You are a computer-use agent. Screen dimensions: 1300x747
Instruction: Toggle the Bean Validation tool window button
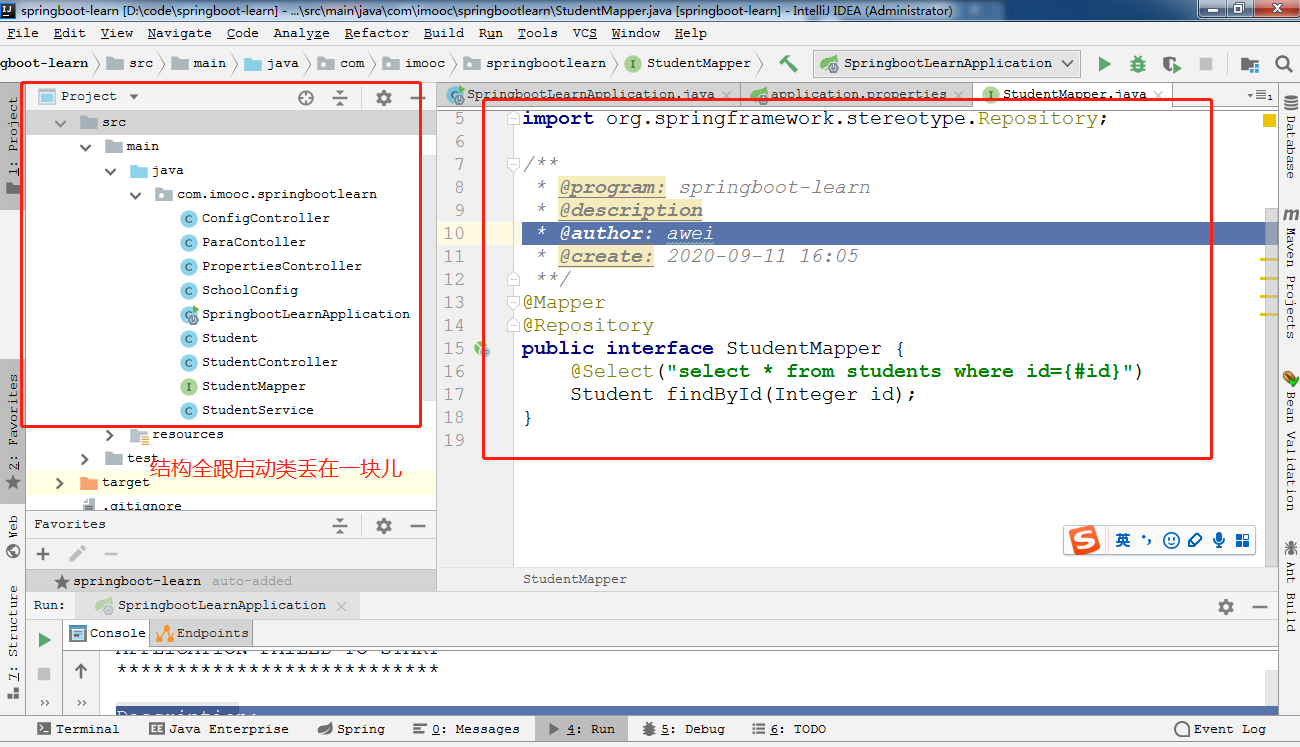(x=1290, y=442)
